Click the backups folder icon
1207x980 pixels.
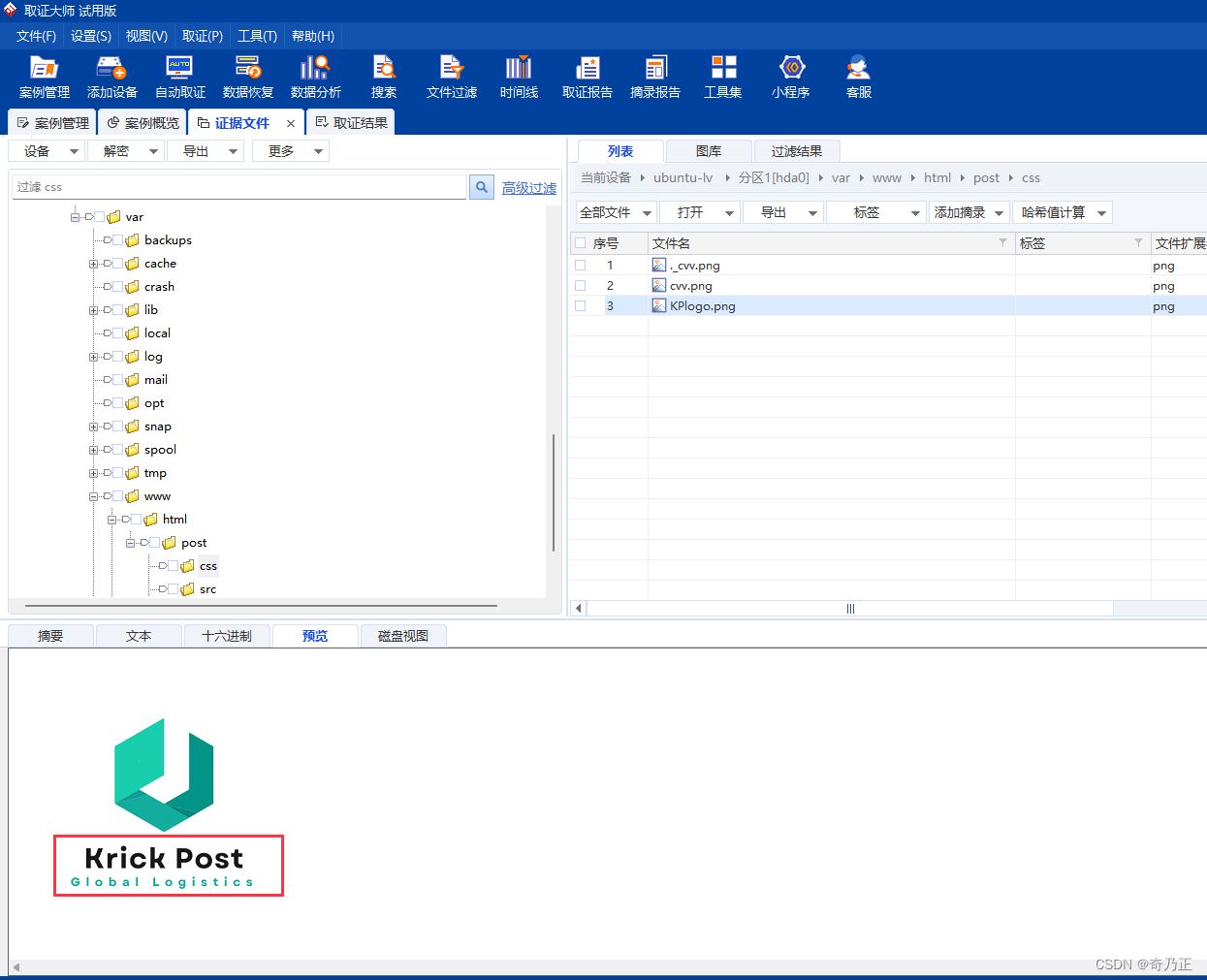coord(132,240)
